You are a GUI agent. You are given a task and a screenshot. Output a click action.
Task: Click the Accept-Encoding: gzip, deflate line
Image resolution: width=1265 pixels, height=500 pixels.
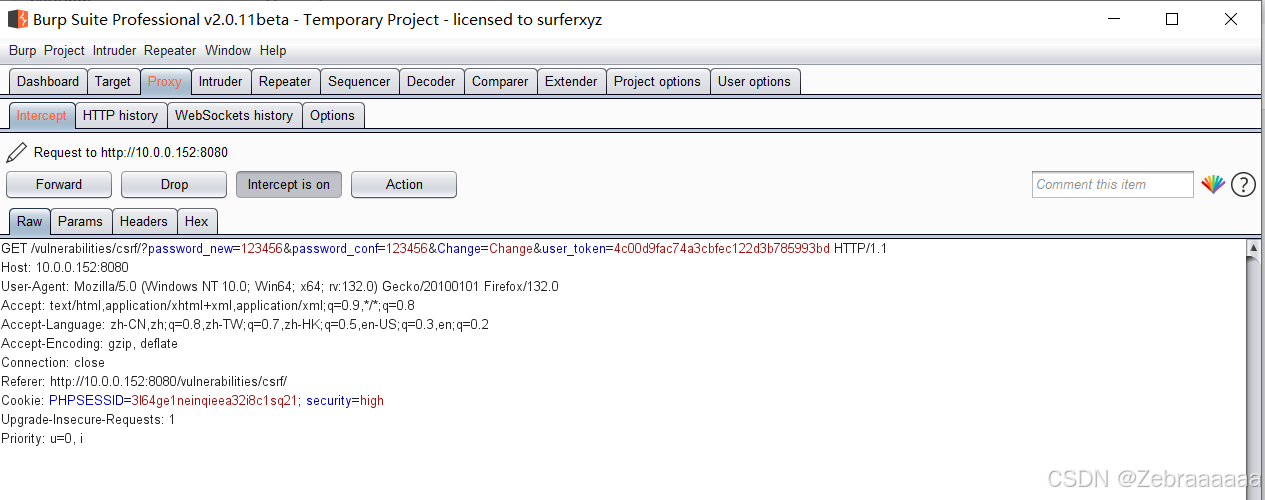point(89,344)
